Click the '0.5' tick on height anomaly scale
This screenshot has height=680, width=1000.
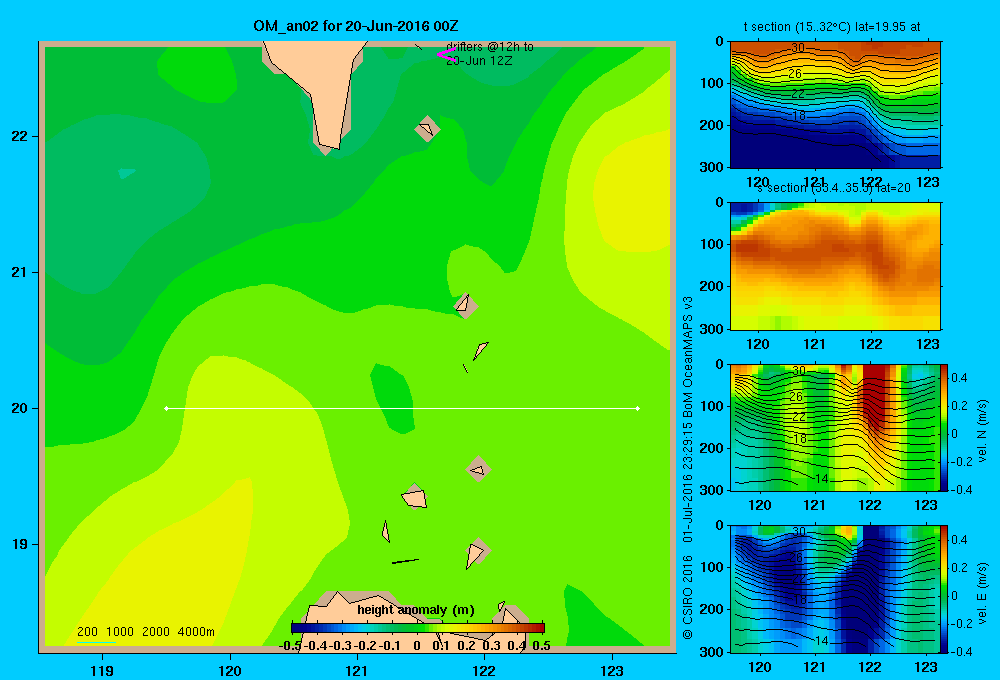[x=541, y=646]
